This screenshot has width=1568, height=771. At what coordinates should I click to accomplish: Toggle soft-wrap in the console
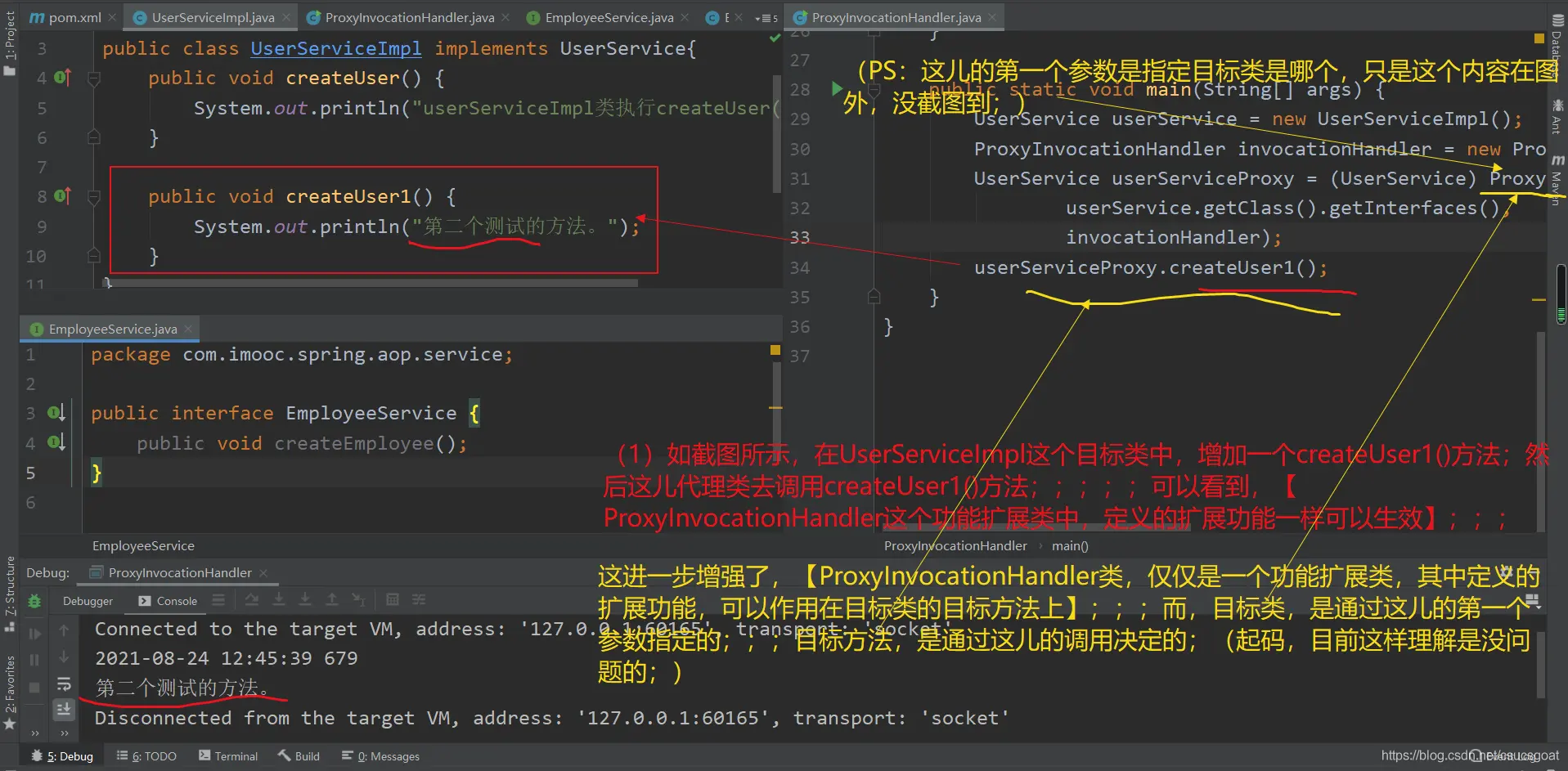coord(64,684)
